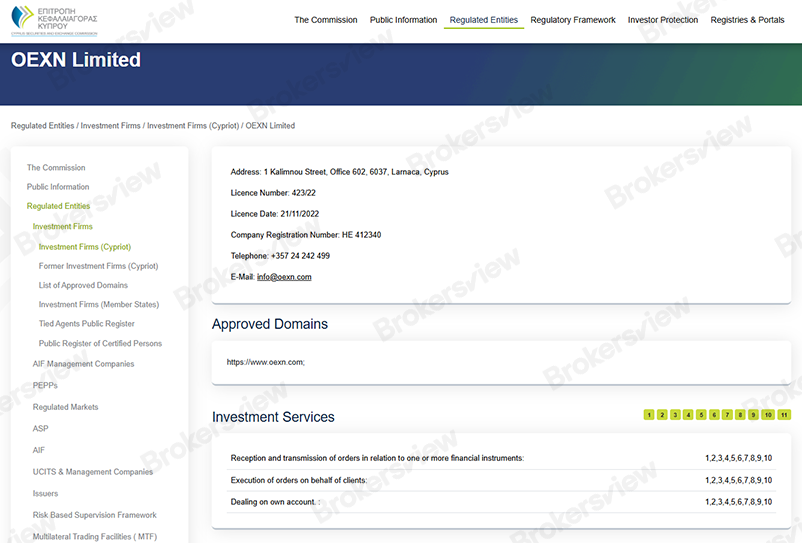Open Risk Based Supervision Framework sidebar item

tap(95, 515)
